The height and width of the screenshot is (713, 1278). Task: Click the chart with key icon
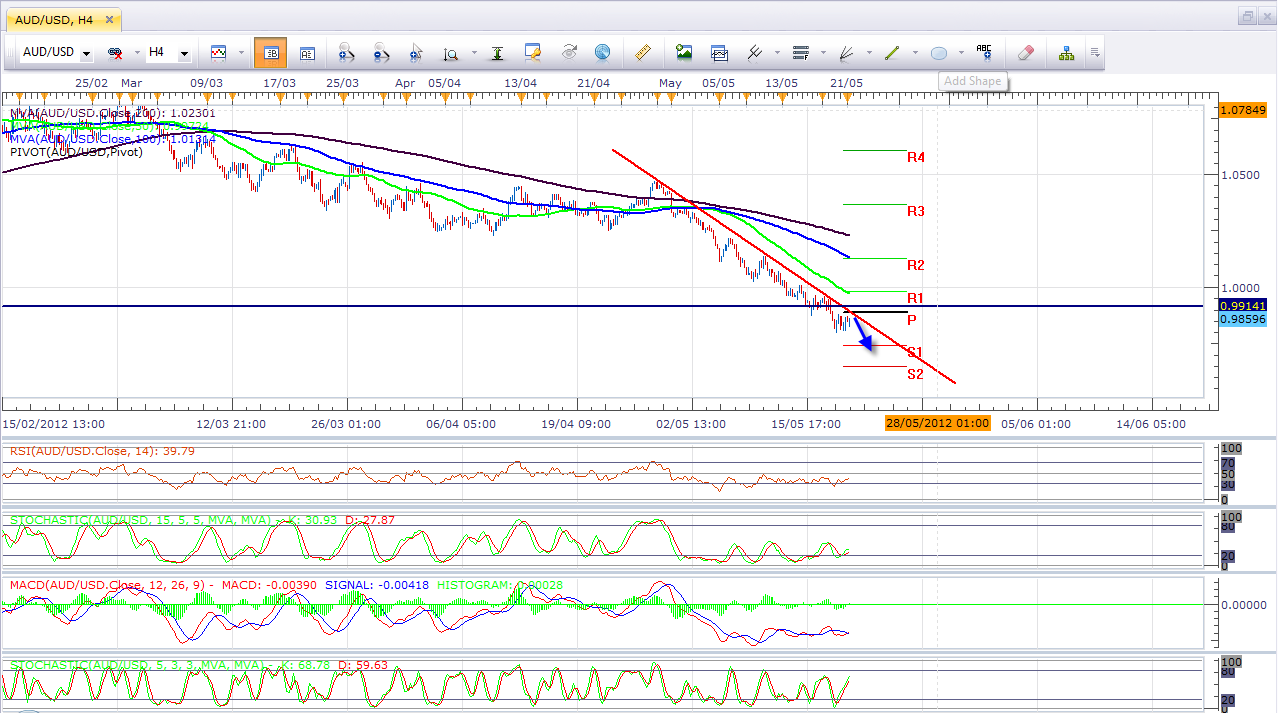(x=533, y=52)
